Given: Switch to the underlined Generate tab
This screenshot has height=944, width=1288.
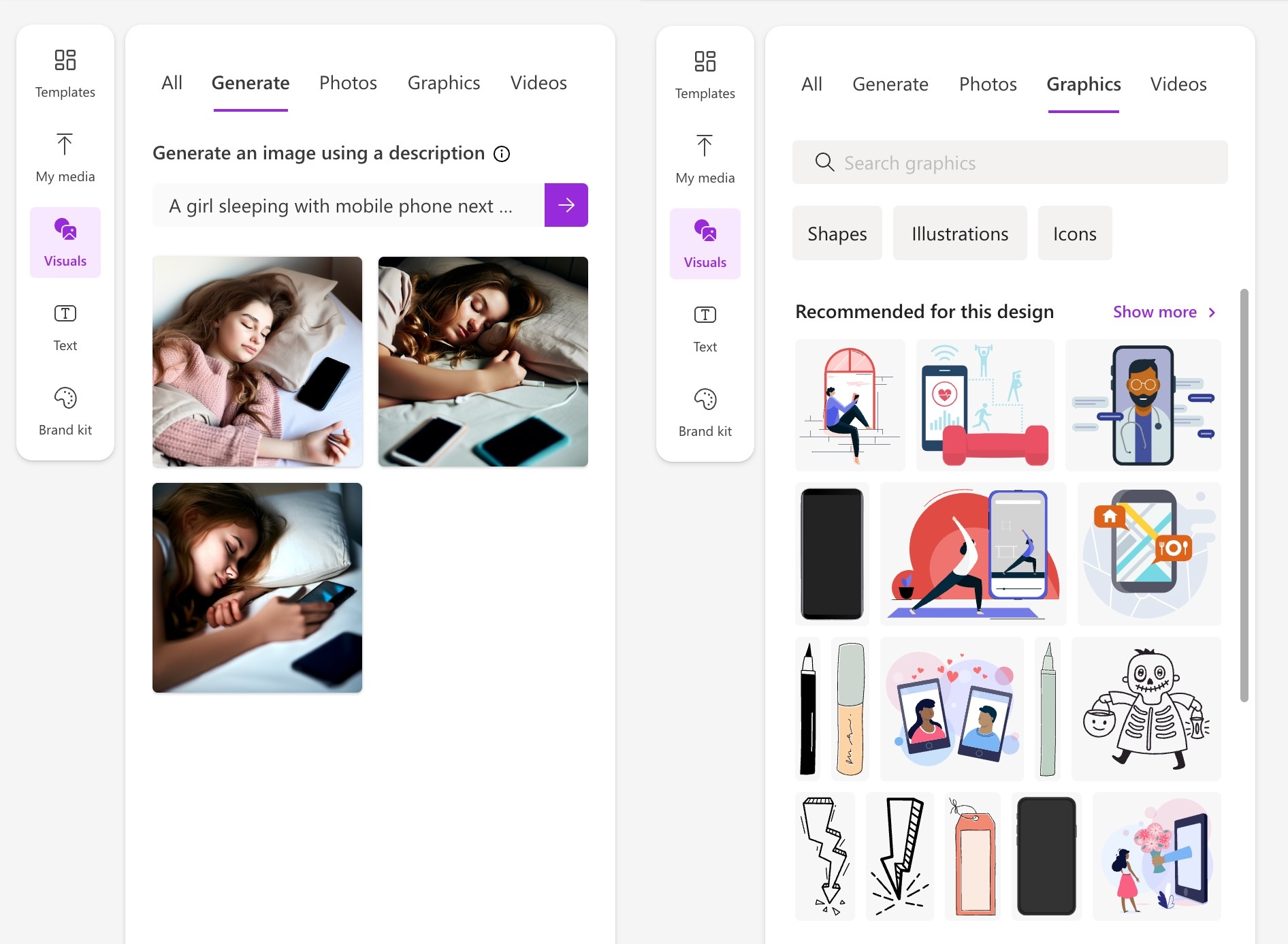Looking at the screenshot, I should pos(251,83).
